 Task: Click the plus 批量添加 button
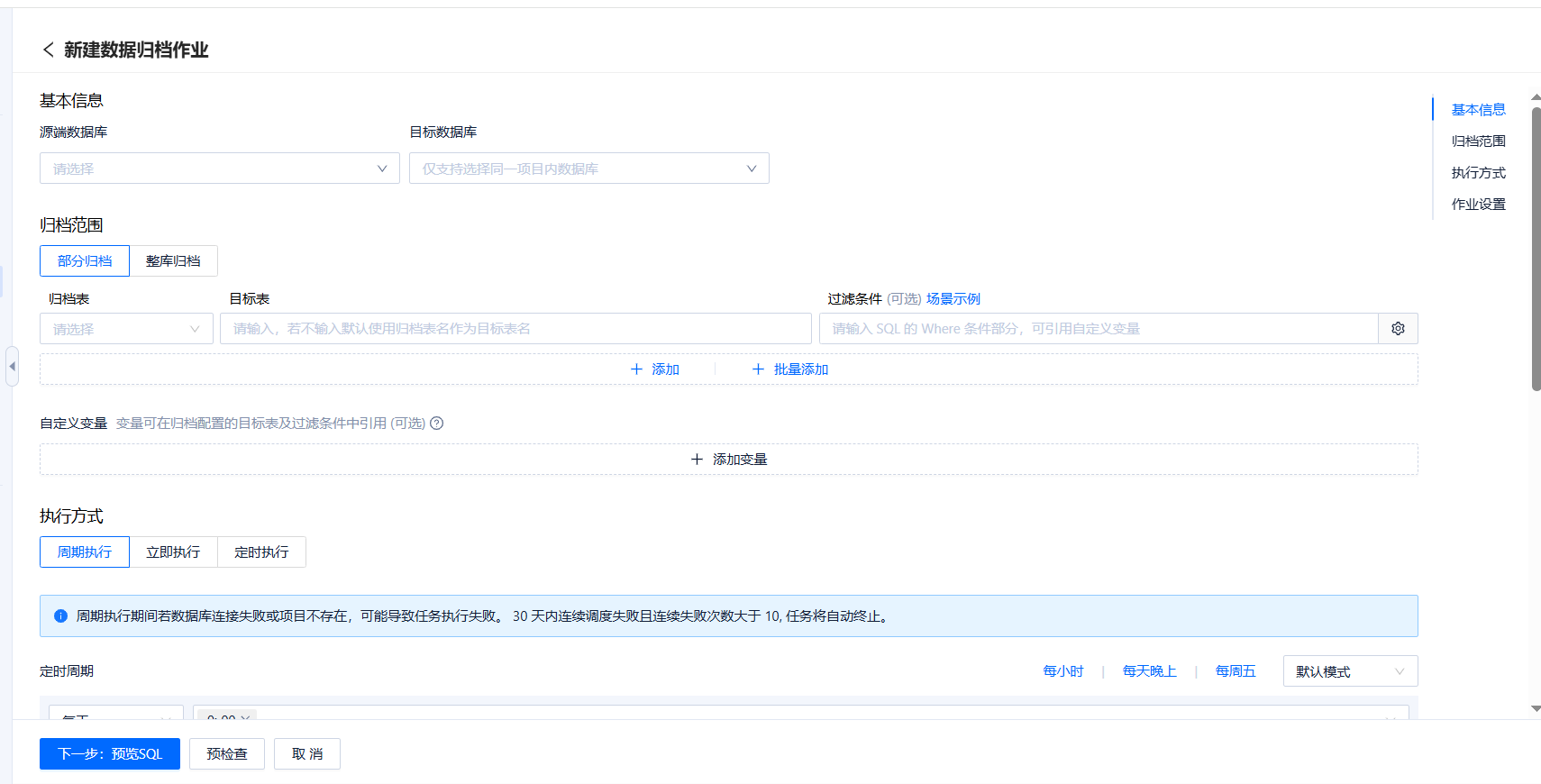[790, 369]
